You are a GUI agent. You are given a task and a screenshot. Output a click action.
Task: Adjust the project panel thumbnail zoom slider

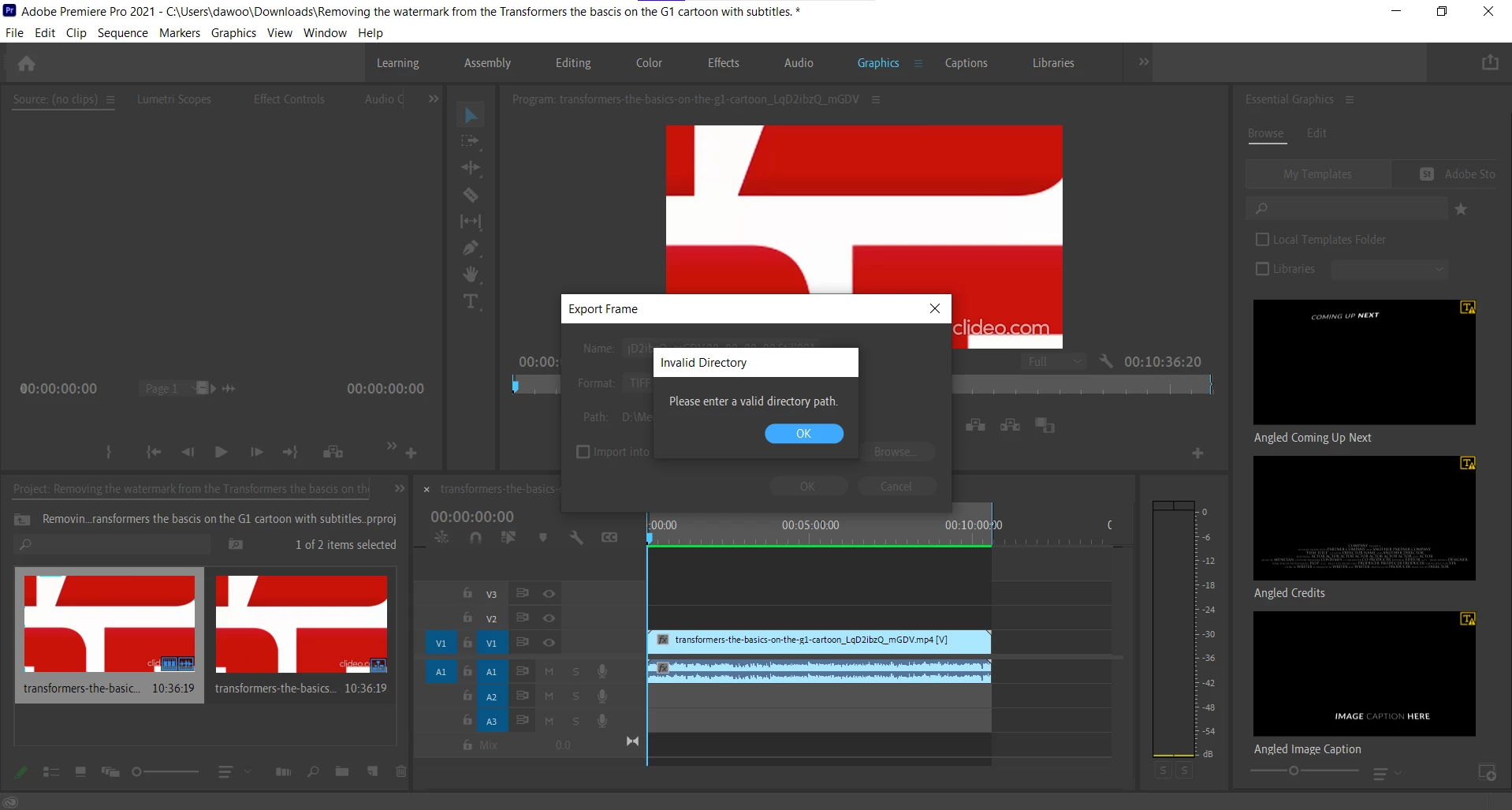tap(166, 771)
